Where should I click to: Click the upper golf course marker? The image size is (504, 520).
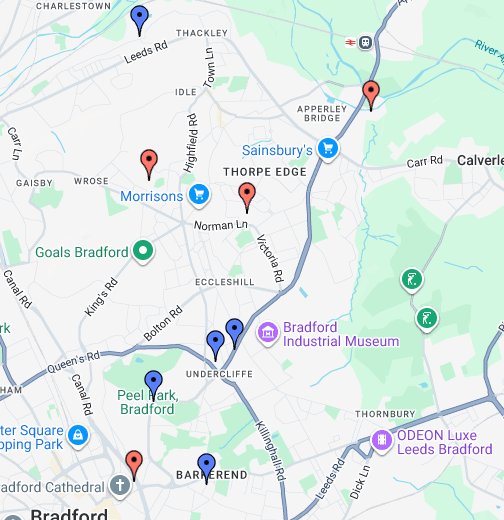pos(412,280)
